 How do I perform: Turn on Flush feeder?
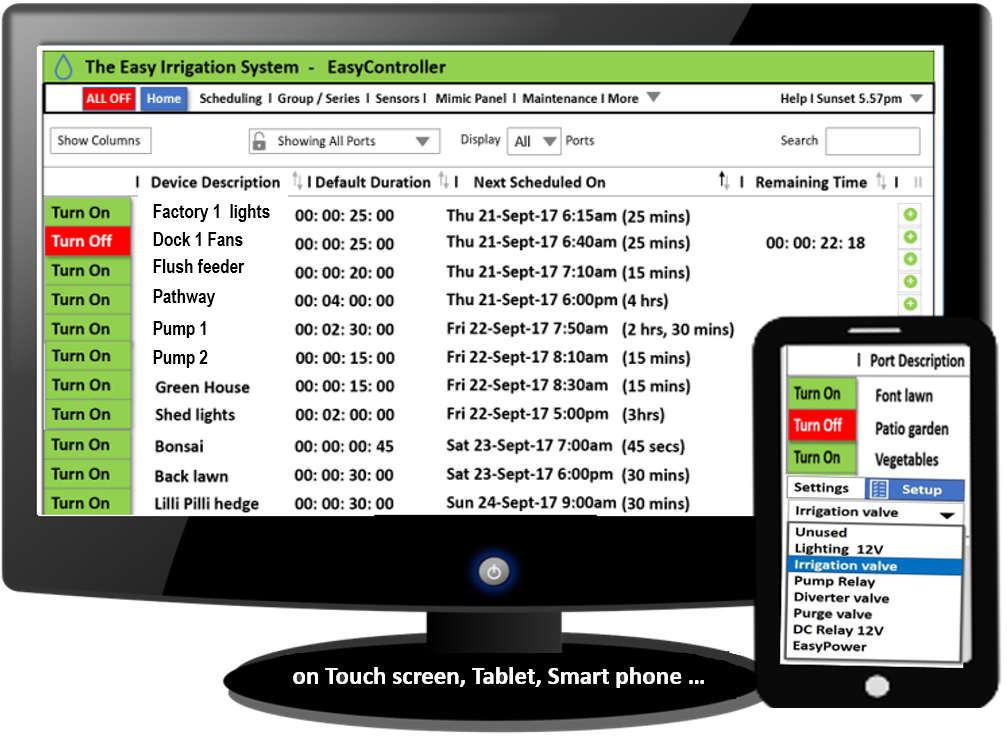click(x=87, y=270)
